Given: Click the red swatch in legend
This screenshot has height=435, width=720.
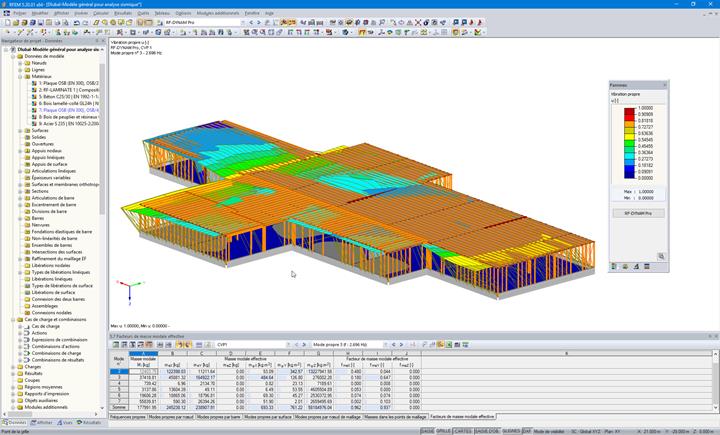Looking at the screenshot, I should 629,118.
